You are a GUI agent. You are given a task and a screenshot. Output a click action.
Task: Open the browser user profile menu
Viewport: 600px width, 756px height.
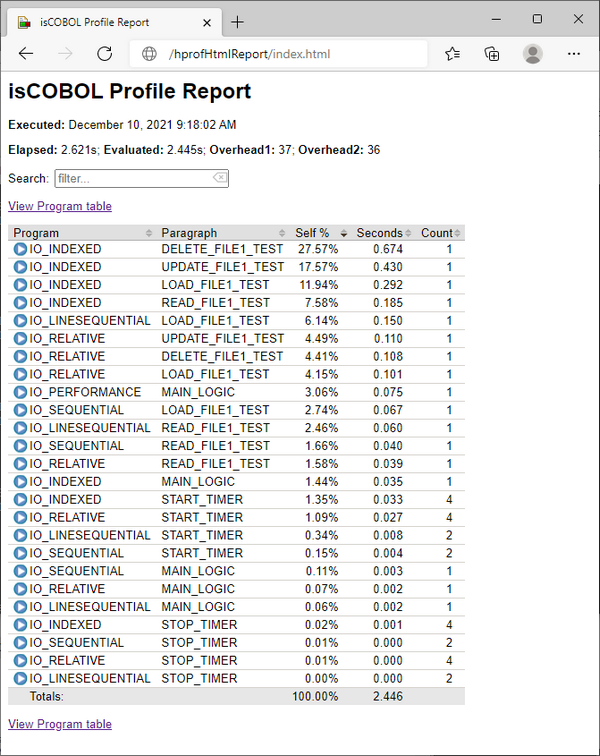[x=533, y=54]
